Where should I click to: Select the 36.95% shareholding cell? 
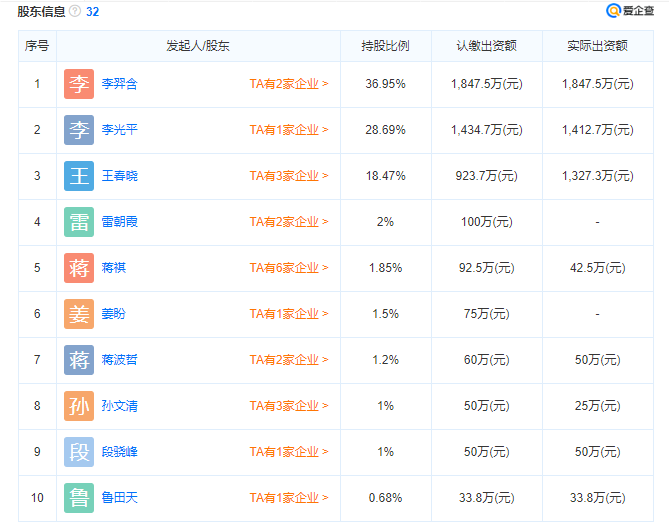385,84
